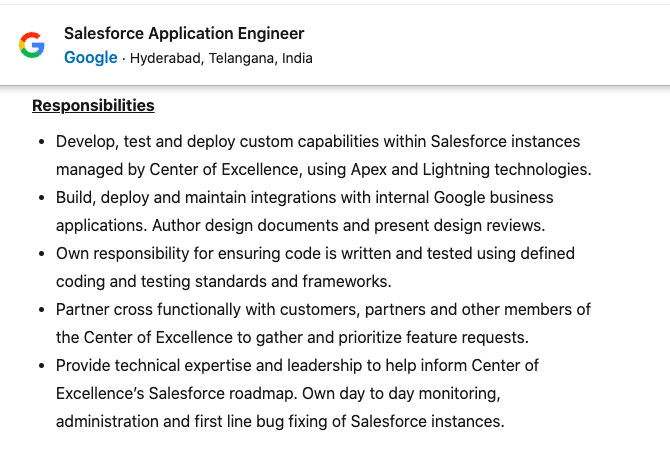Click the Google logo icon
Screen dimensions: 670x459
click(x=32, y=45)
